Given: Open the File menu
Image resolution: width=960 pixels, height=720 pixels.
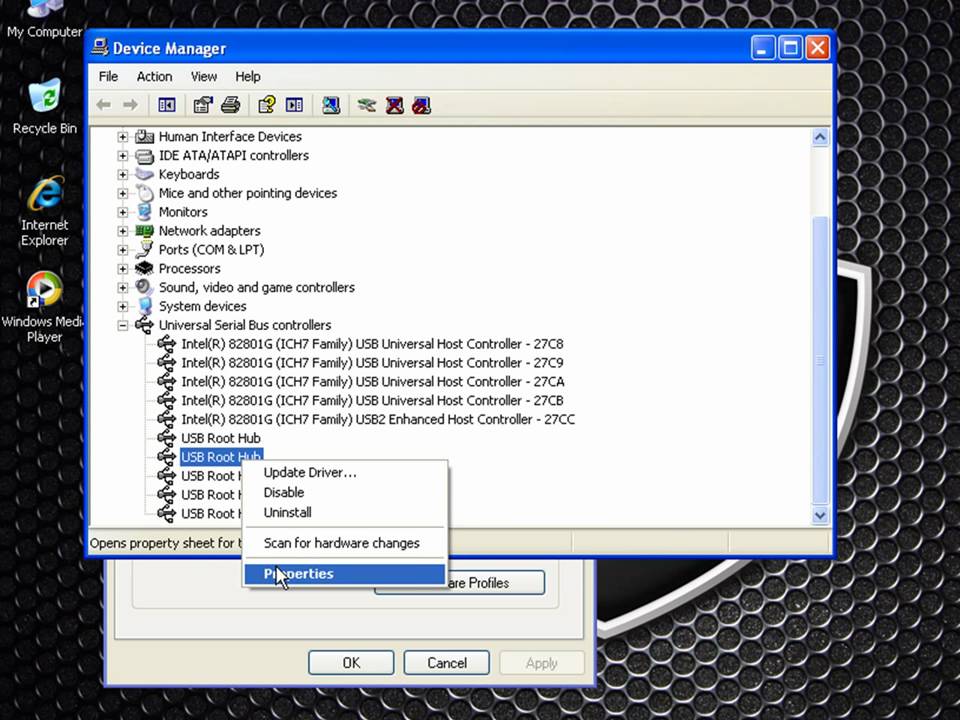Looking at the screenshot, I should (108, 77).
